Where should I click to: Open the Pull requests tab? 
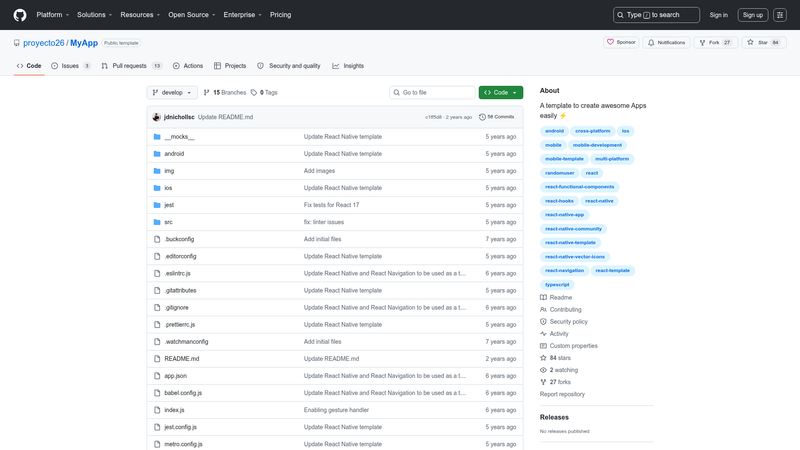132,66
